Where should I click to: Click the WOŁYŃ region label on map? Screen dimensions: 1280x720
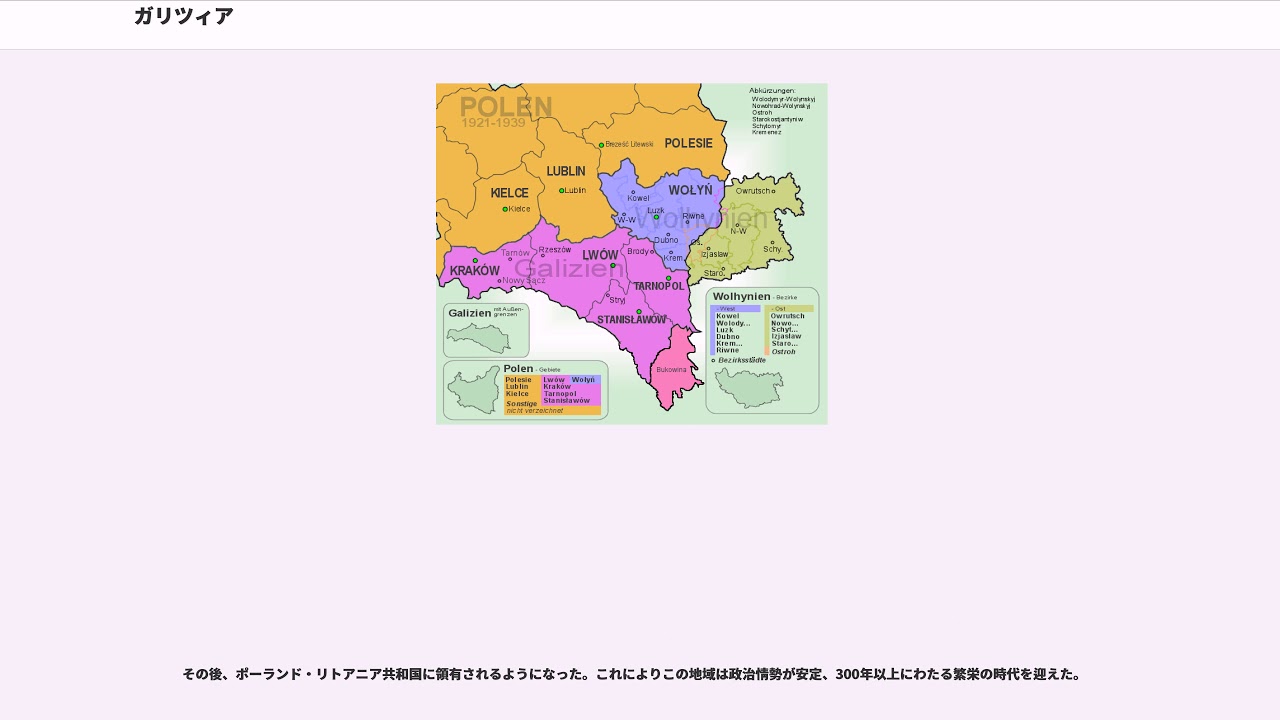coord(690,190)
